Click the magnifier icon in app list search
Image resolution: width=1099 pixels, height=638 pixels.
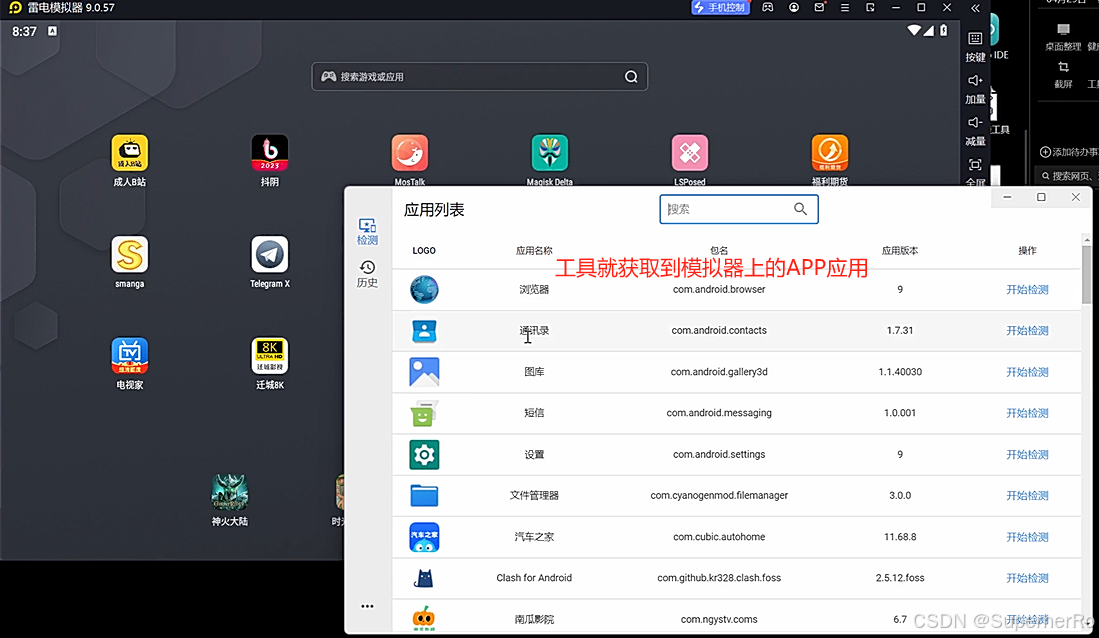800,209
